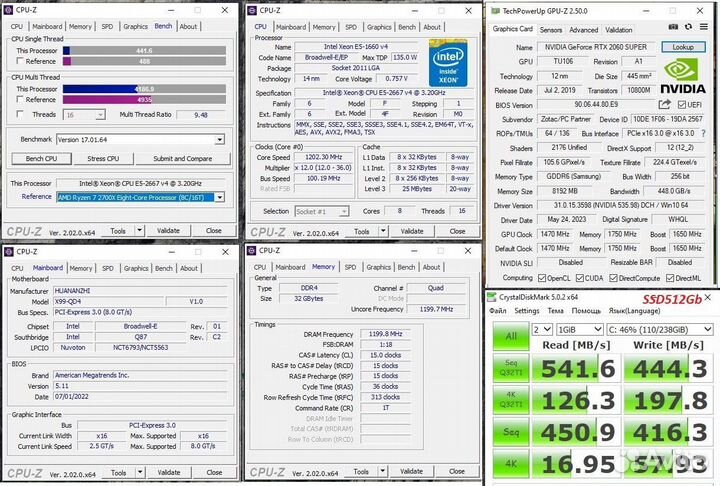Toggle the UEFI checkbox in GPU-Z
Viewport: 720px width, 486px height.
coord(682,103)
